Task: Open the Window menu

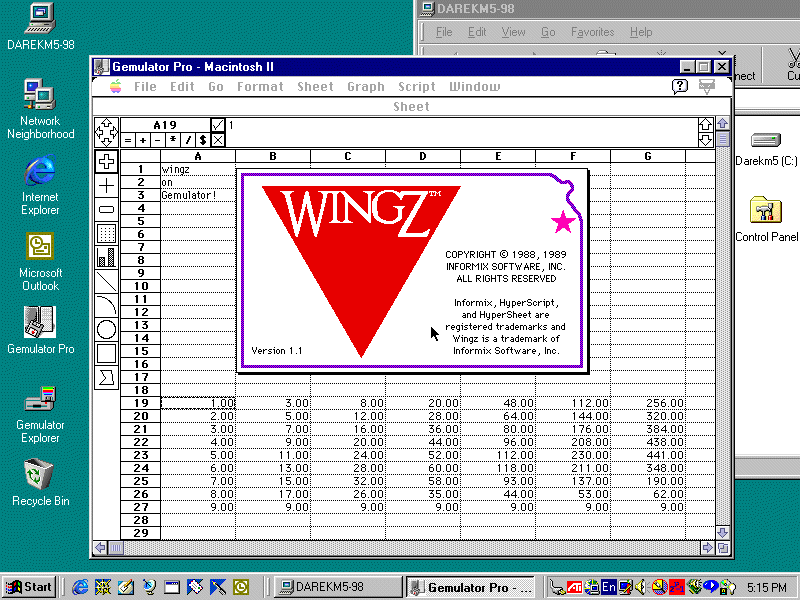Action: (x=474, y=87)
